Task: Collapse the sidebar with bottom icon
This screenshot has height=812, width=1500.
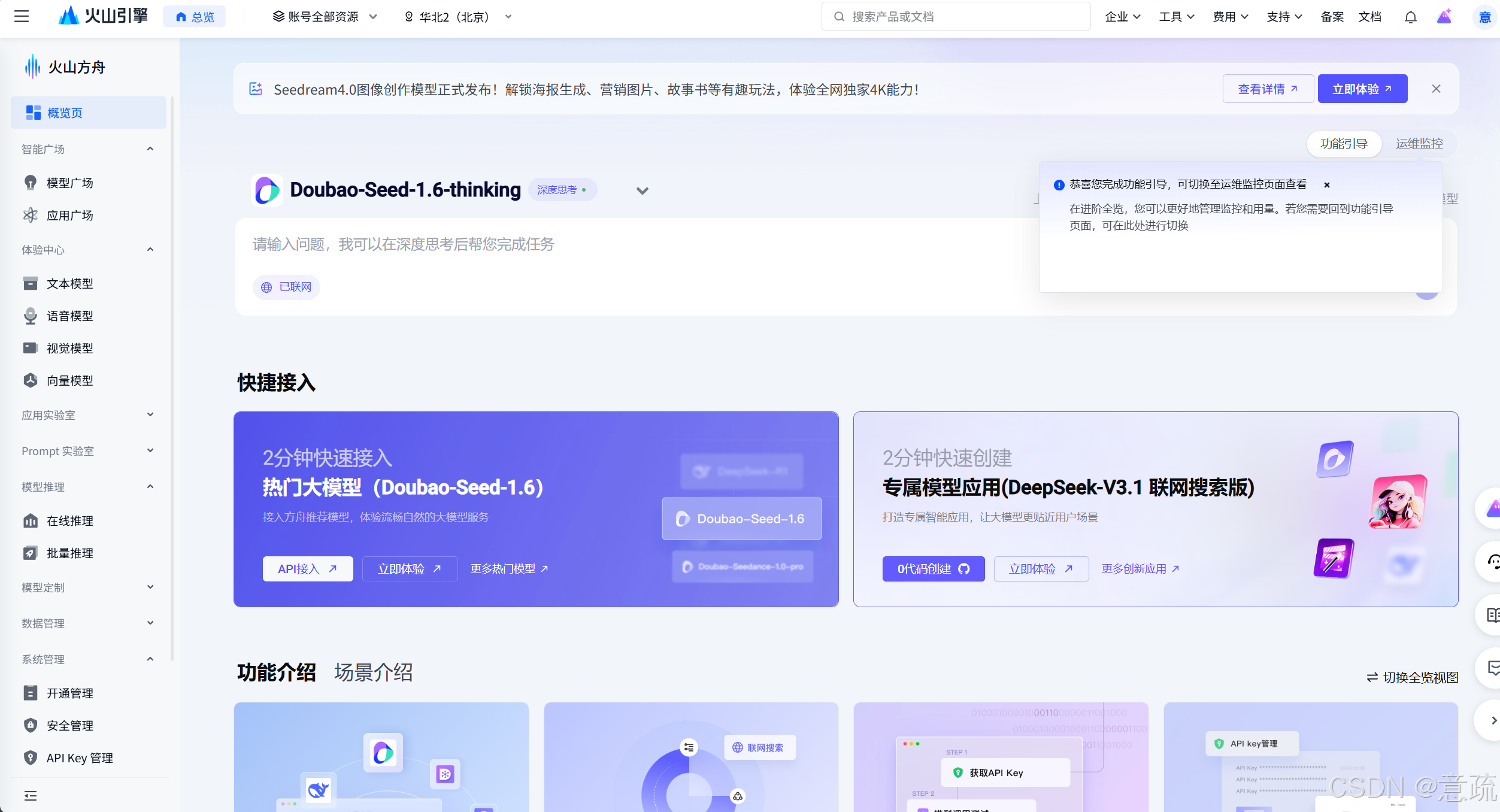Action: pyautogui.click(x=30, y=796)
